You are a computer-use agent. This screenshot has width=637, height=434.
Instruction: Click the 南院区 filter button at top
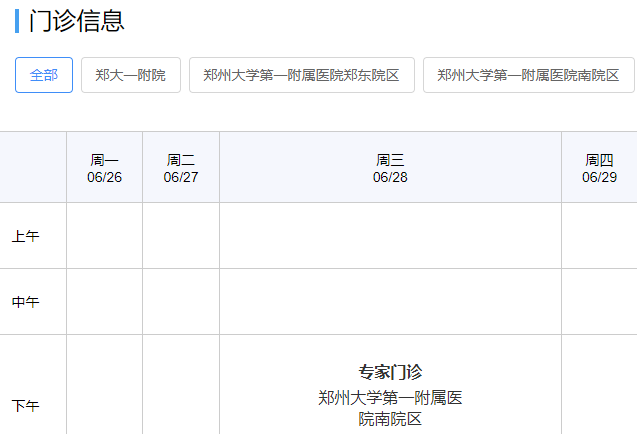pos(528,75)
